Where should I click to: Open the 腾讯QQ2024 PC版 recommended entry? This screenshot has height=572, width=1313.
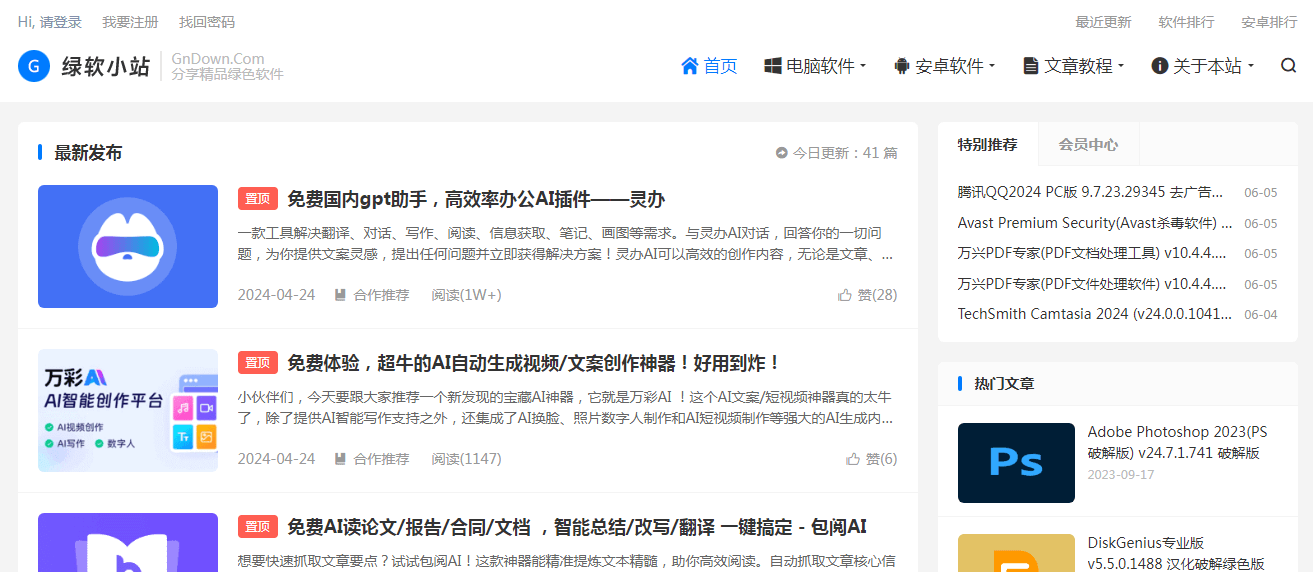pyautogui.click(x=1090, y=192)
